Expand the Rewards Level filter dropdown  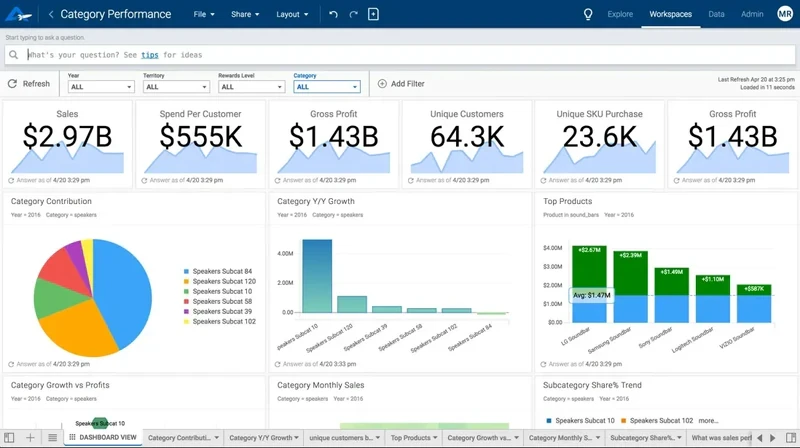pyautogui.click(x=251, y=87)
